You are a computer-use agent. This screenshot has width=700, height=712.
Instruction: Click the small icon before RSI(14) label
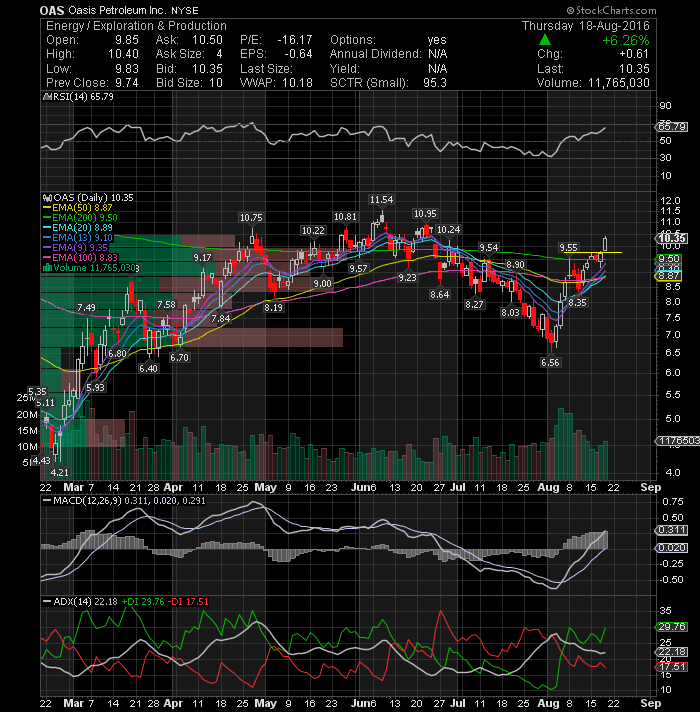pyautogui.click(x=46, y=97)
